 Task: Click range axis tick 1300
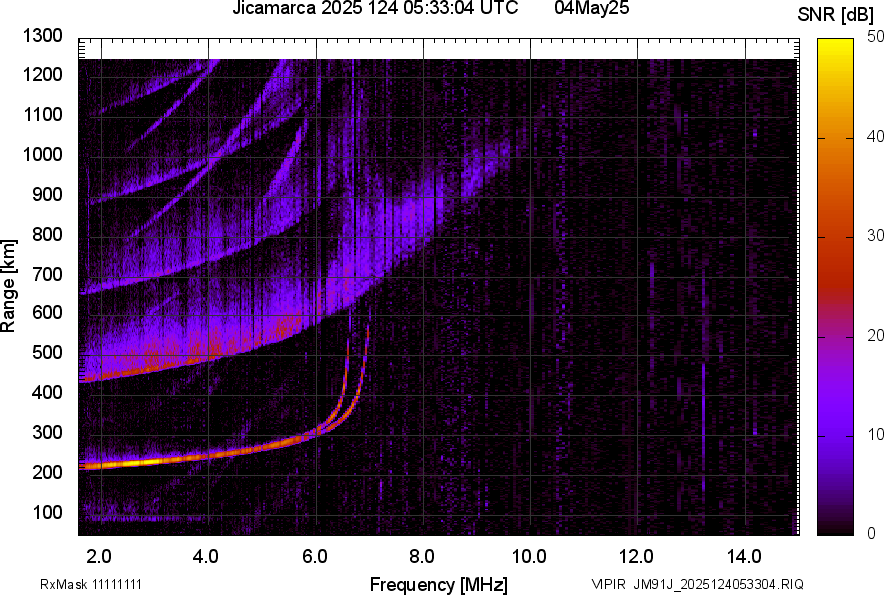point(42,36)
